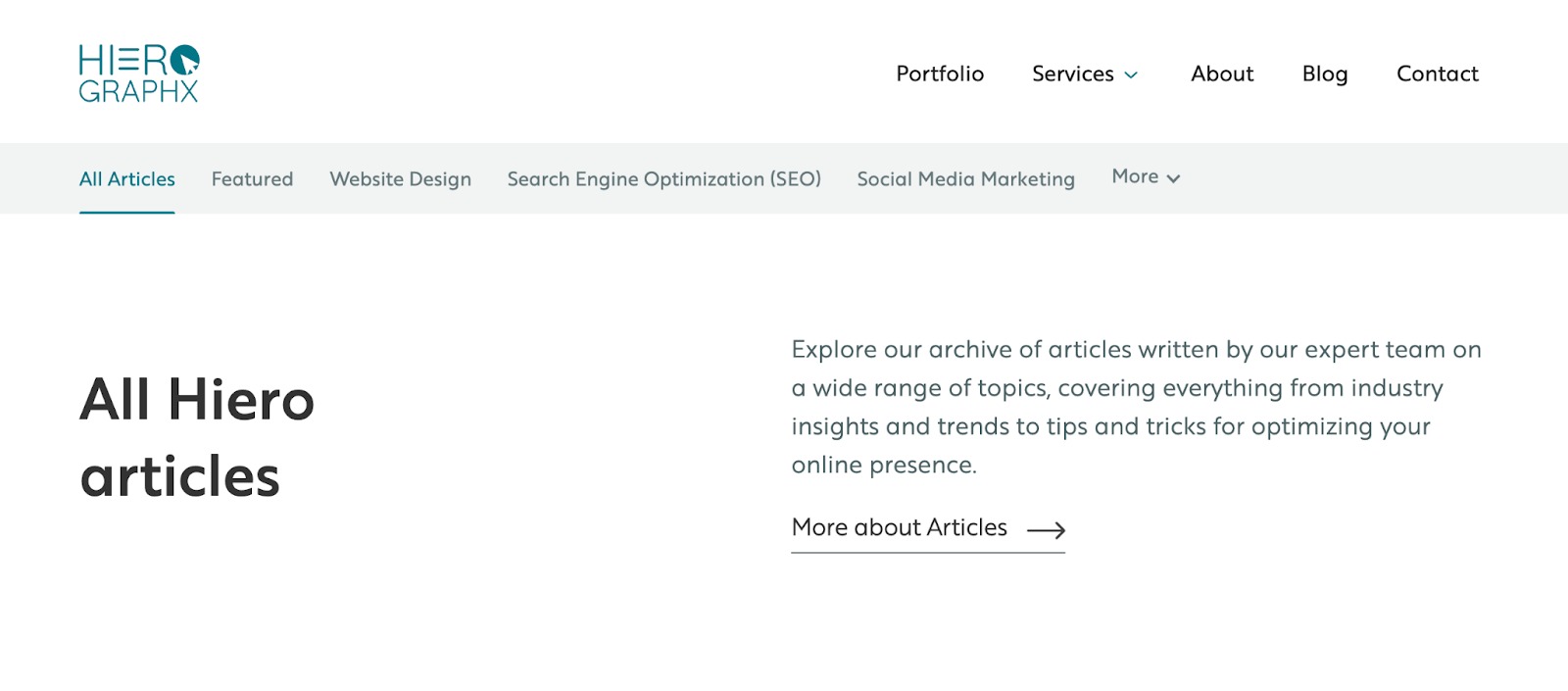Click the All Hiero articles heading
Screen dimensions: 1568x691
pyautogui.click(x=196, y=438)
